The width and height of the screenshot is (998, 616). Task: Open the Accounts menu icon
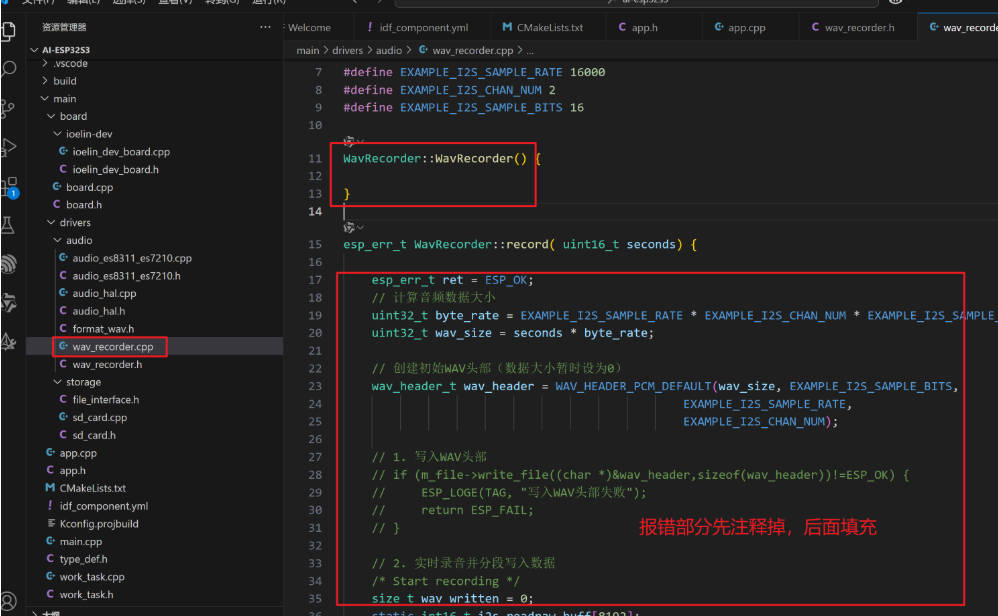coord(9,601)
